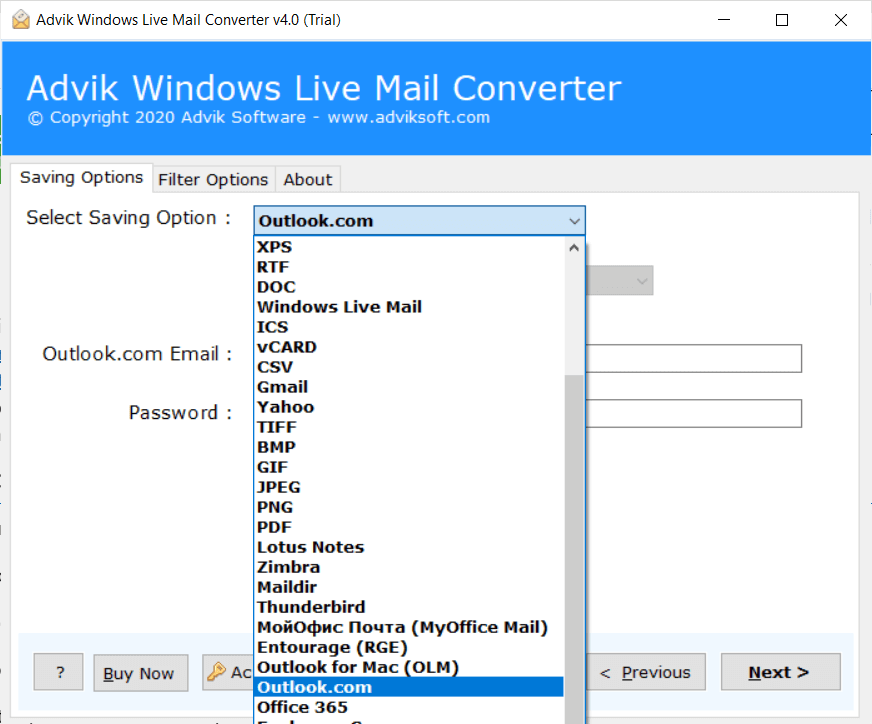Click the Buy Now button

pyautogui.click(x=141, y=673)
